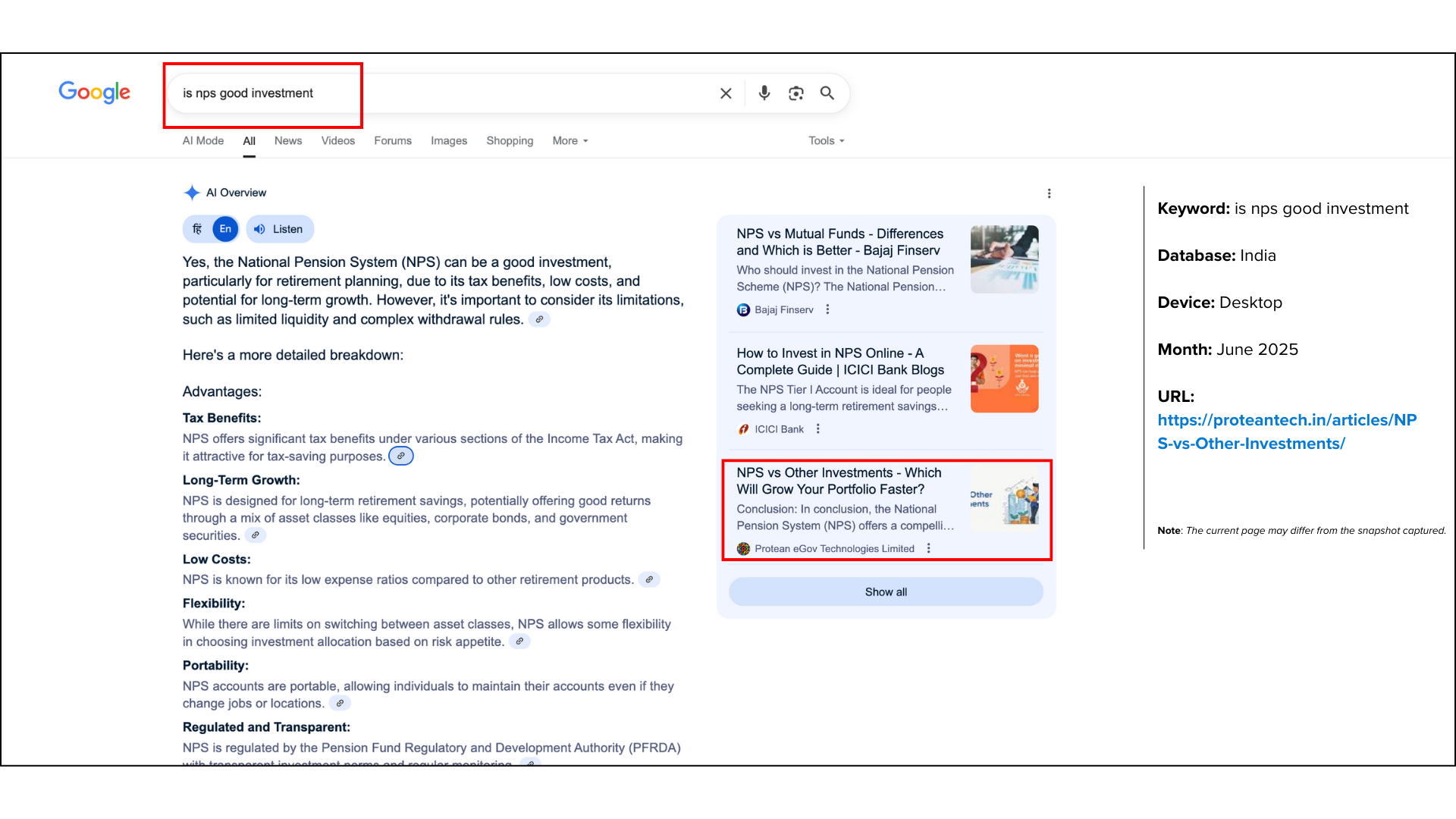Screen dimensions: 1456x819
Task: Click the Month: June 2025 text
Action: 1228,350
